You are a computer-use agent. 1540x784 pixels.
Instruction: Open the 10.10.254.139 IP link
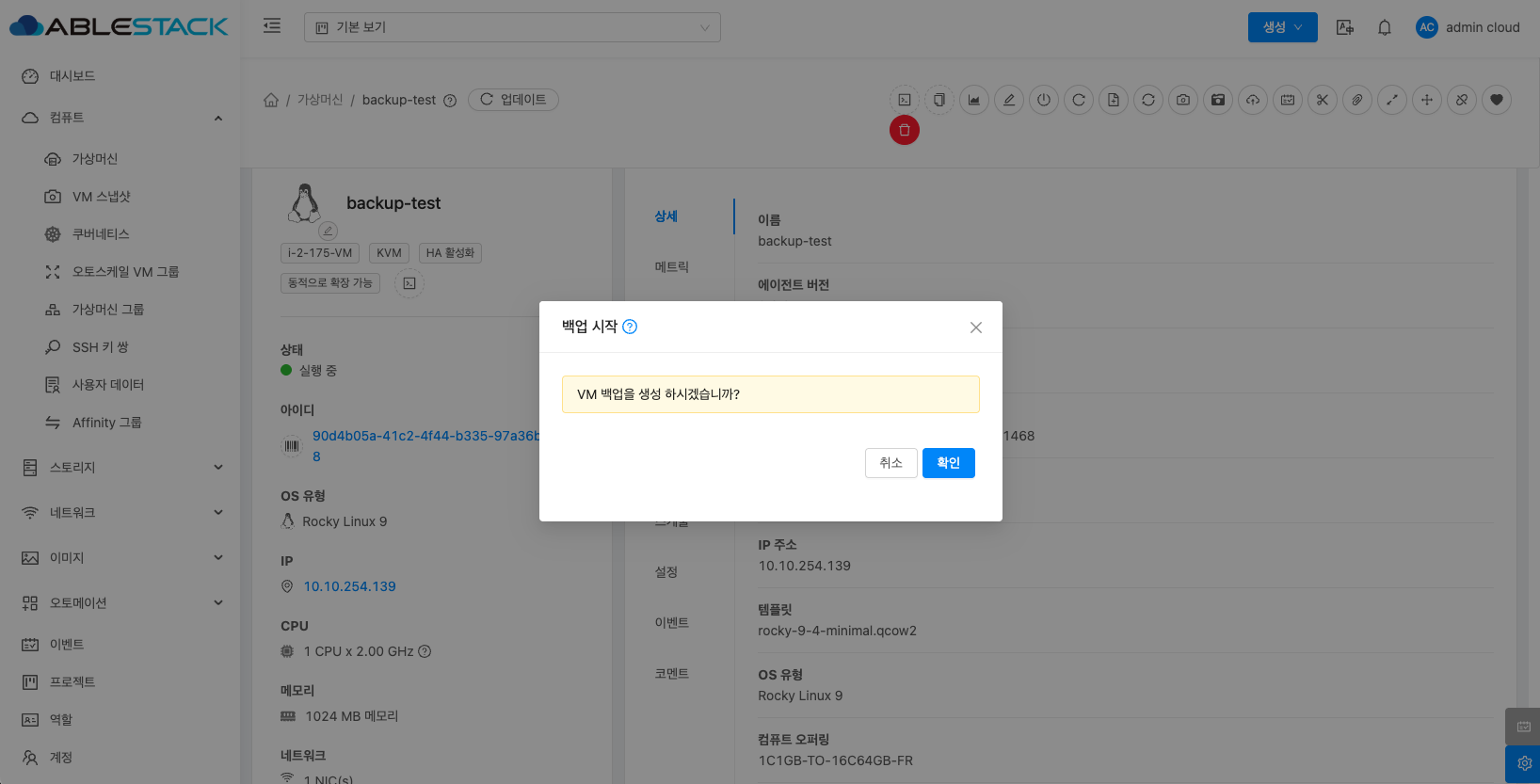349,586
